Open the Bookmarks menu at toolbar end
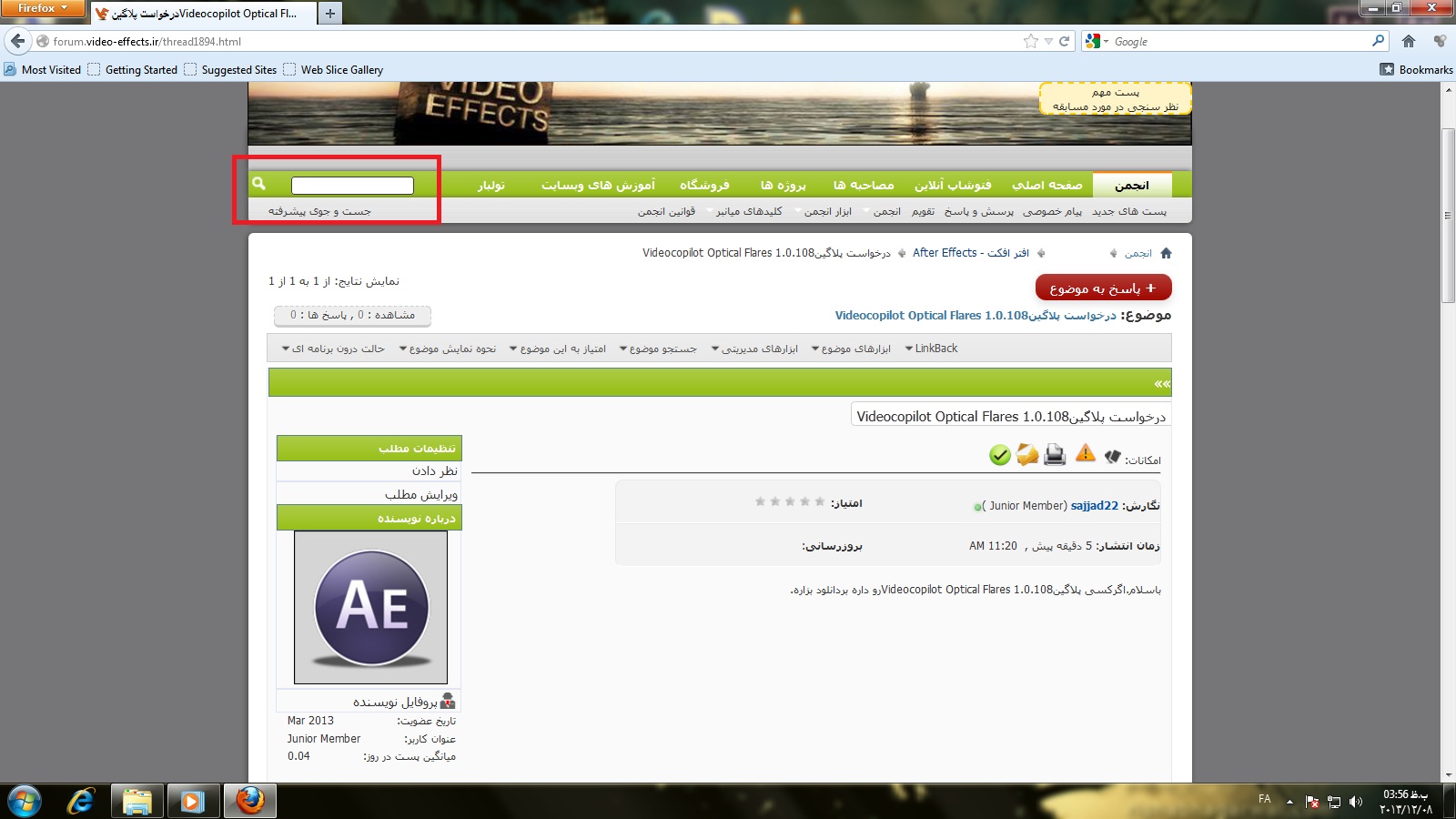Image resolution: width=1456 pixels, height=819 pixels. tap(1416, 69)
